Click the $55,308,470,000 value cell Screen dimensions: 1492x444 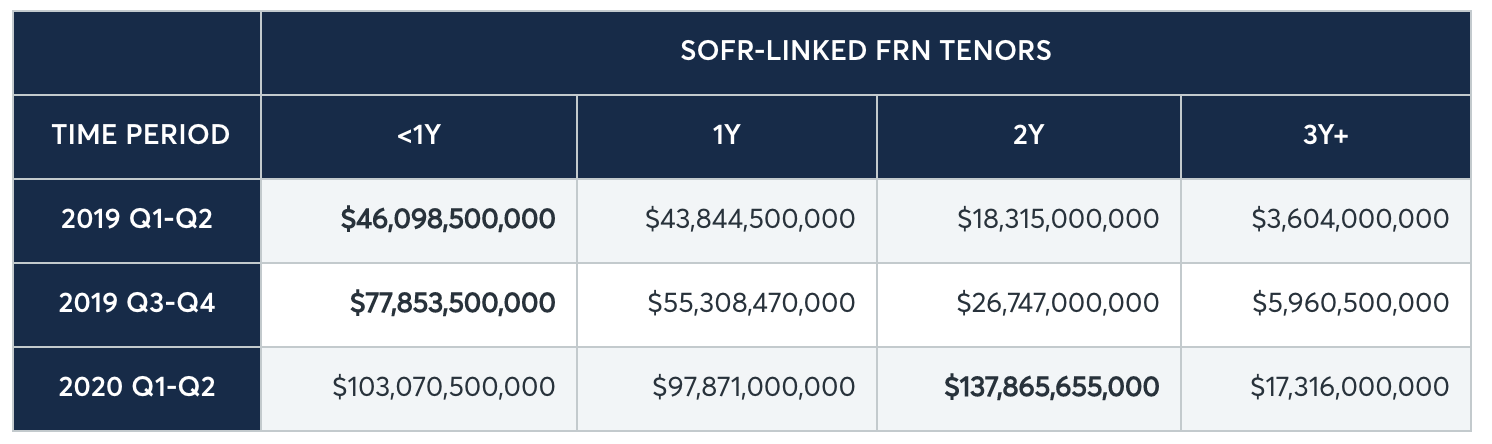[751, 303]
